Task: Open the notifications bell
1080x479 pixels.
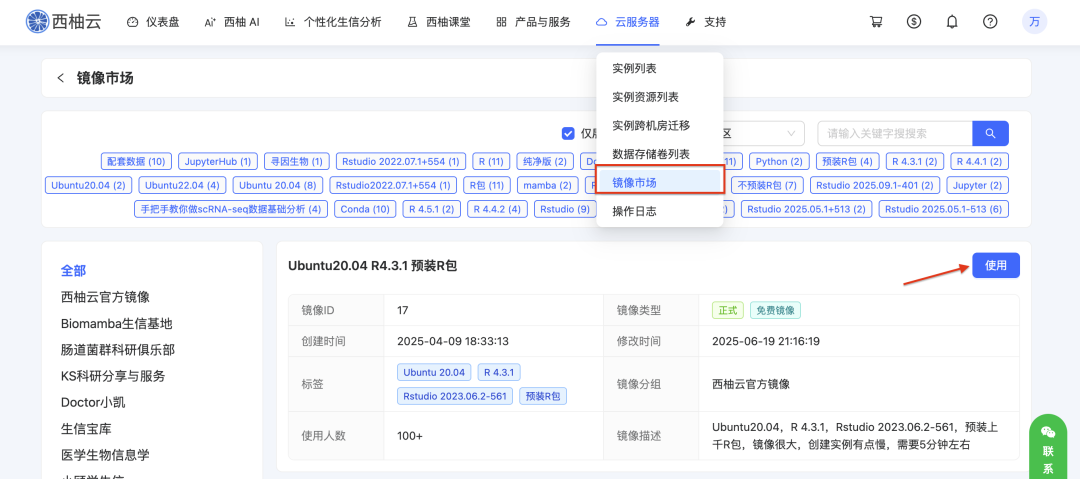Action: point(952,22)
